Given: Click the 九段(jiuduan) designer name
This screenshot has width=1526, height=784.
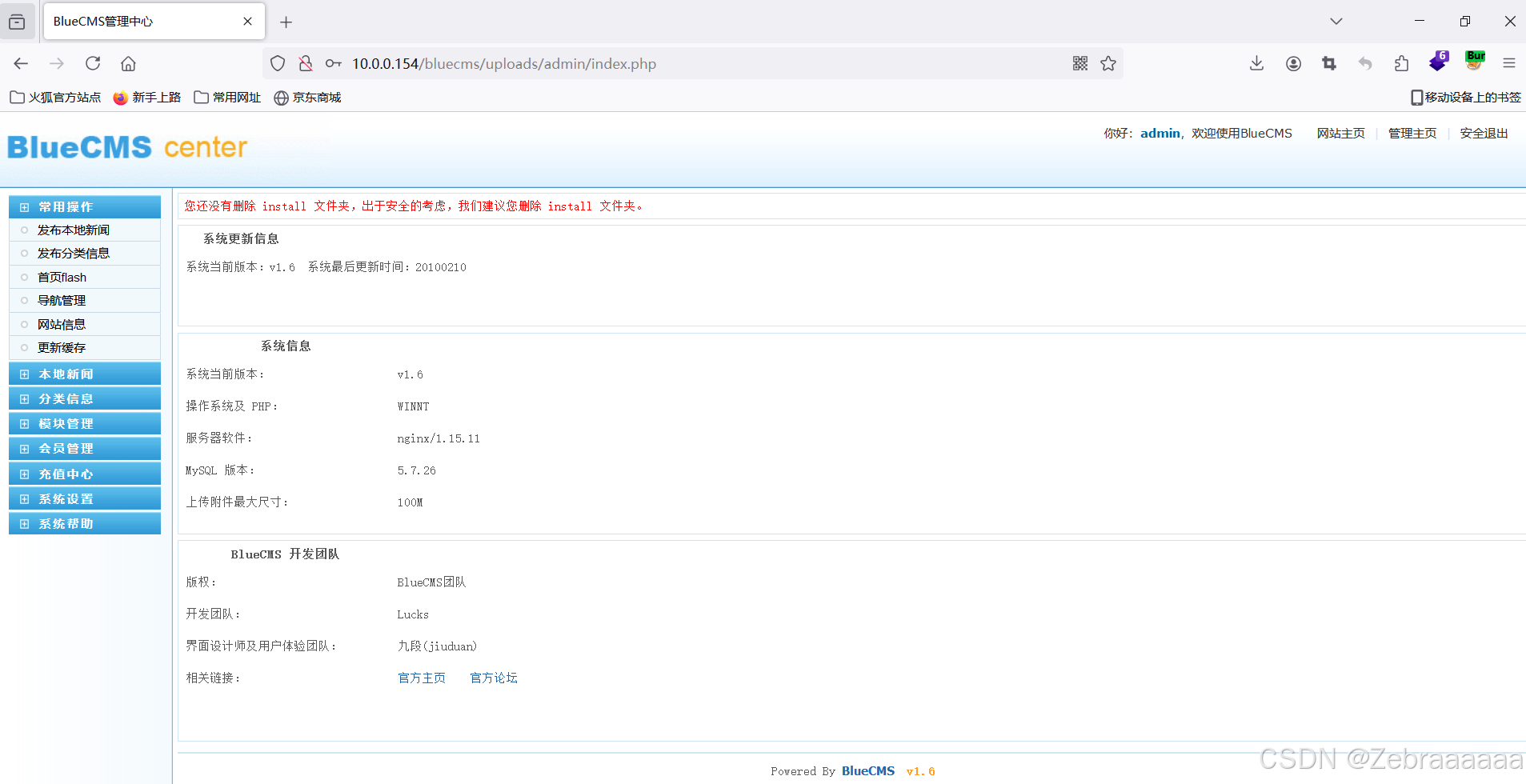Looking at the screenshot, I should [x=437, y=646].
